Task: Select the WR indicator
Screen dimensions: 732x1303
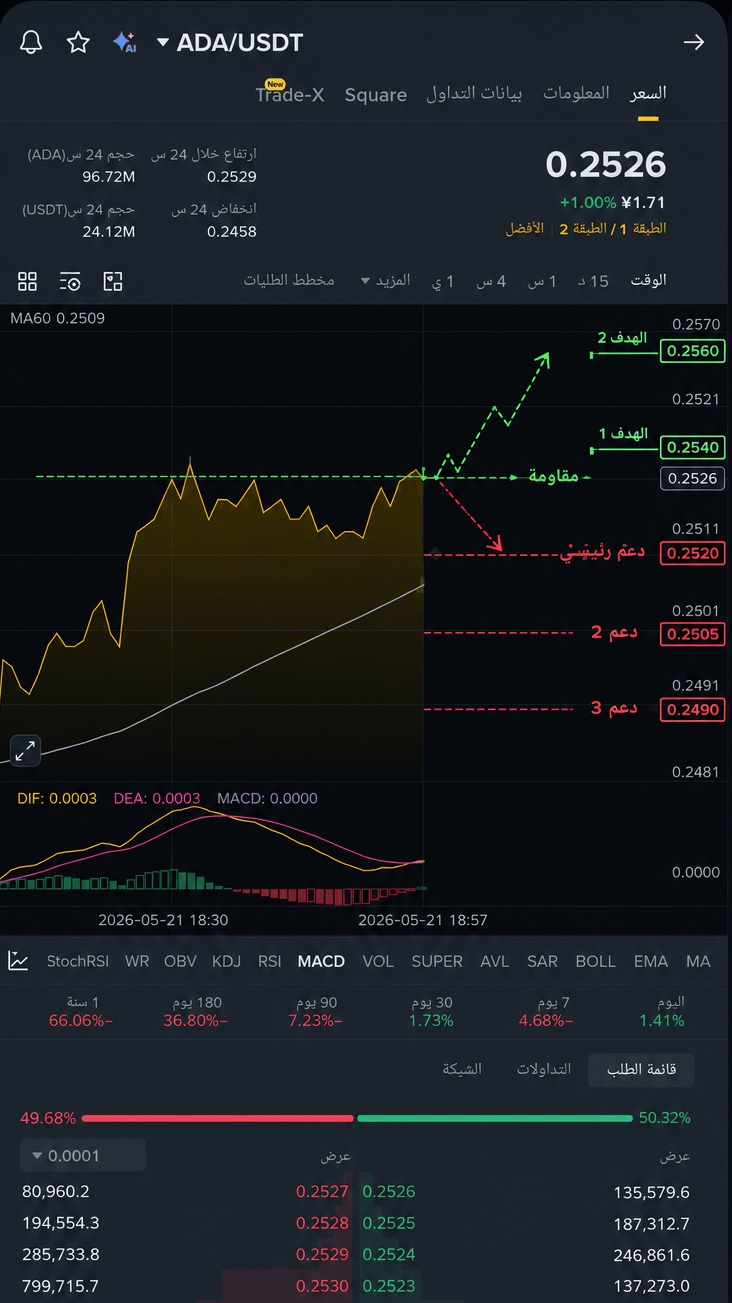Action: 137,961
